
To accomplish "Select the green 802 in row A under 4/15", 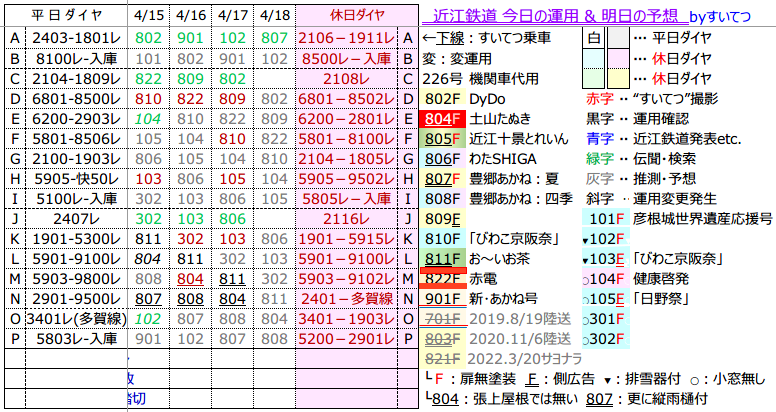I will pos(148,38).
